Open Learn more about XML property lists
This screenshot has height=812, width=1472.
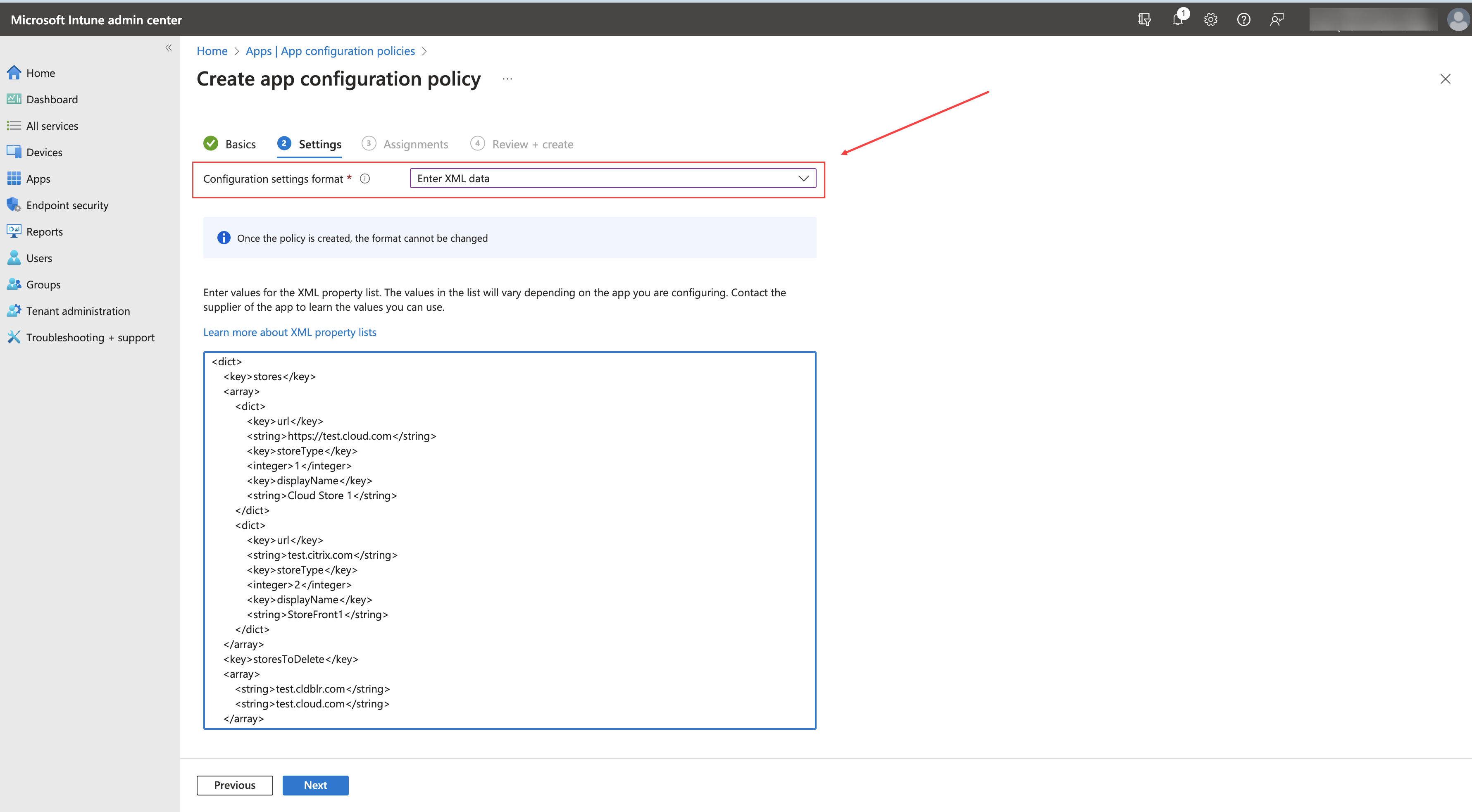pyautogui.click(x=290, y=332)
